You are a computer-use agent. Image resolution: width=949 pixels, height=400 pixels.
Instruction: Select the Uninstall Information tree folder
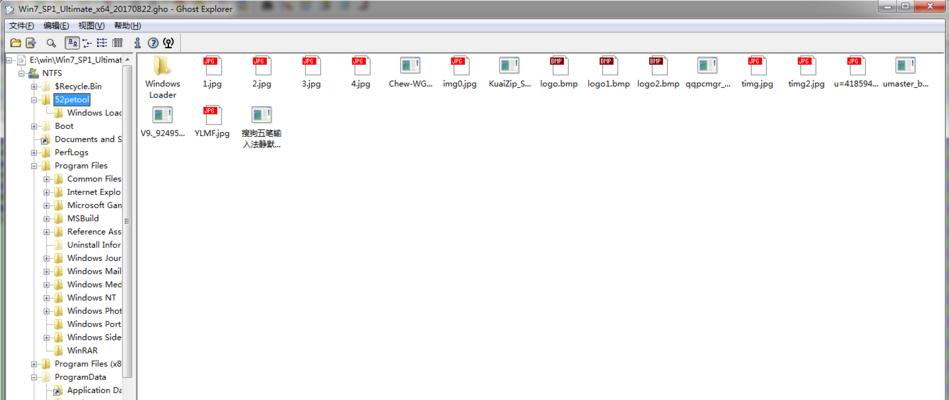click(94, 245)
